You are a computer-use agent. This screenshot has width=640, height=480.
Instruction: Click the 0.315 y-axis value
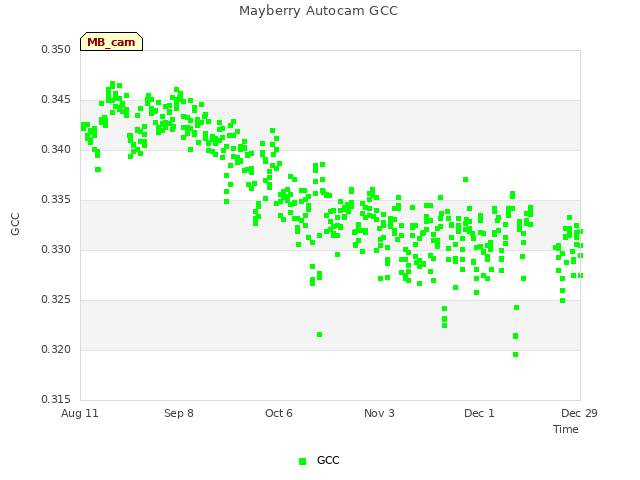click(x=56, y=399)
